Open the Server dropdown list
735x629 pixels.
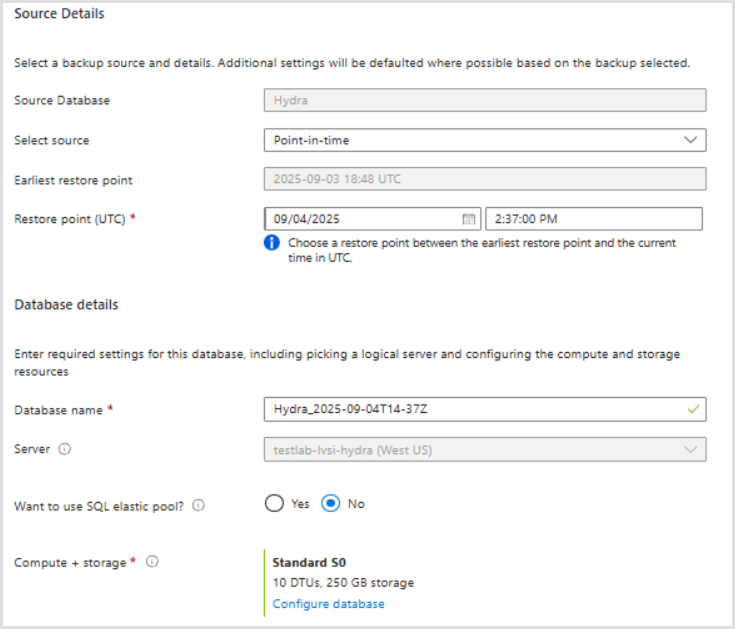tap(484, 450)
